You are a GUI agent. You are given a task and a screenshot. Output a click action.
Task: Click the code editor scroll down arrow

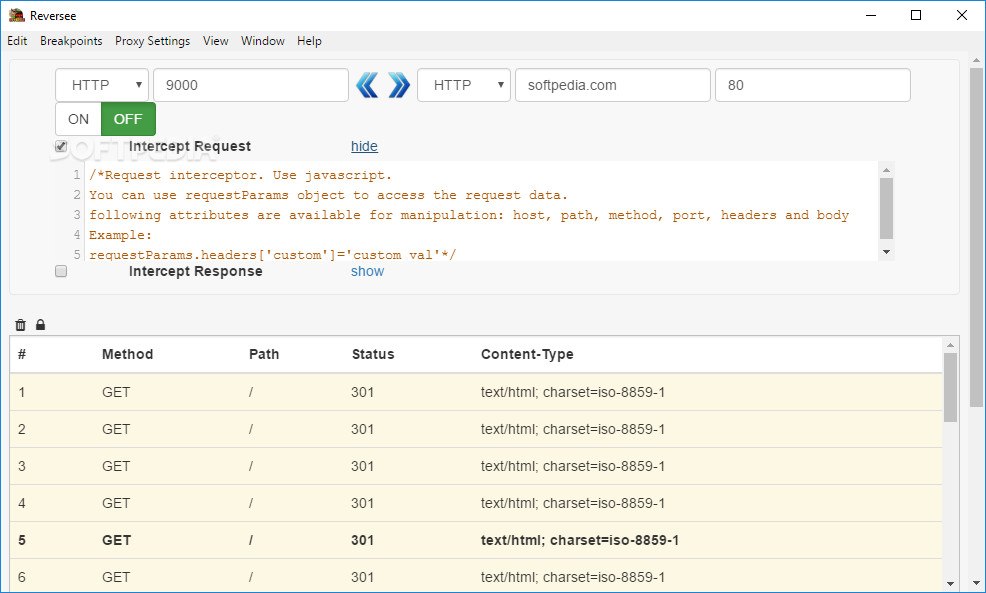[886, 252]
